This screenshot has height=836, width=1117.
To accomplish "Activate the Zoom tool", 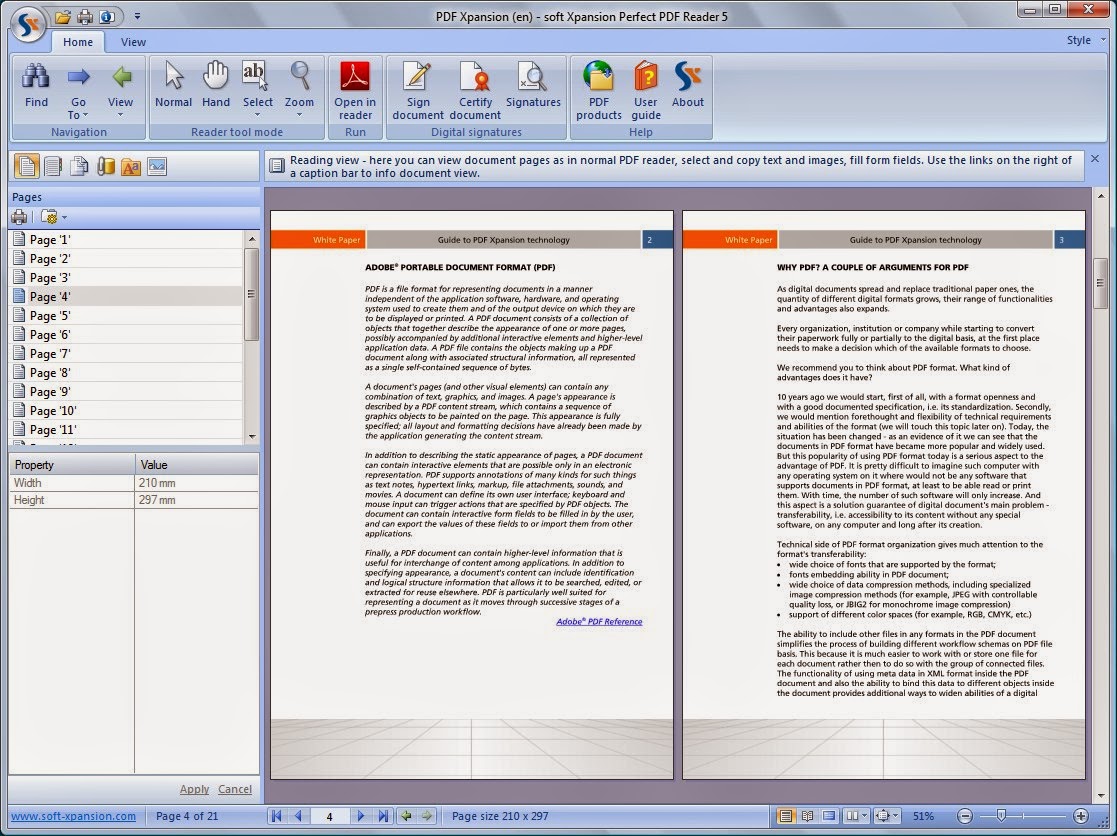I will click(x=299, y=84).
